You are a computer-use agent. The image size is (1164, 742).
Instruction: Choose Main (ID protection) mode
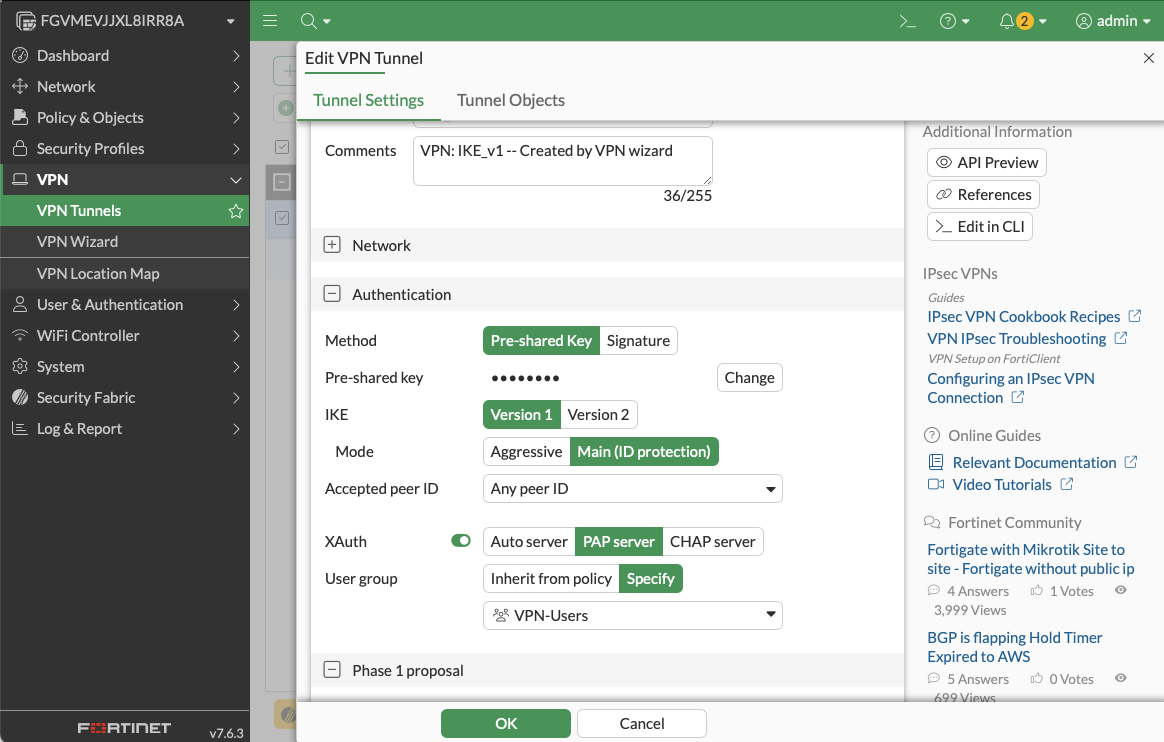(x=644, y=452)
